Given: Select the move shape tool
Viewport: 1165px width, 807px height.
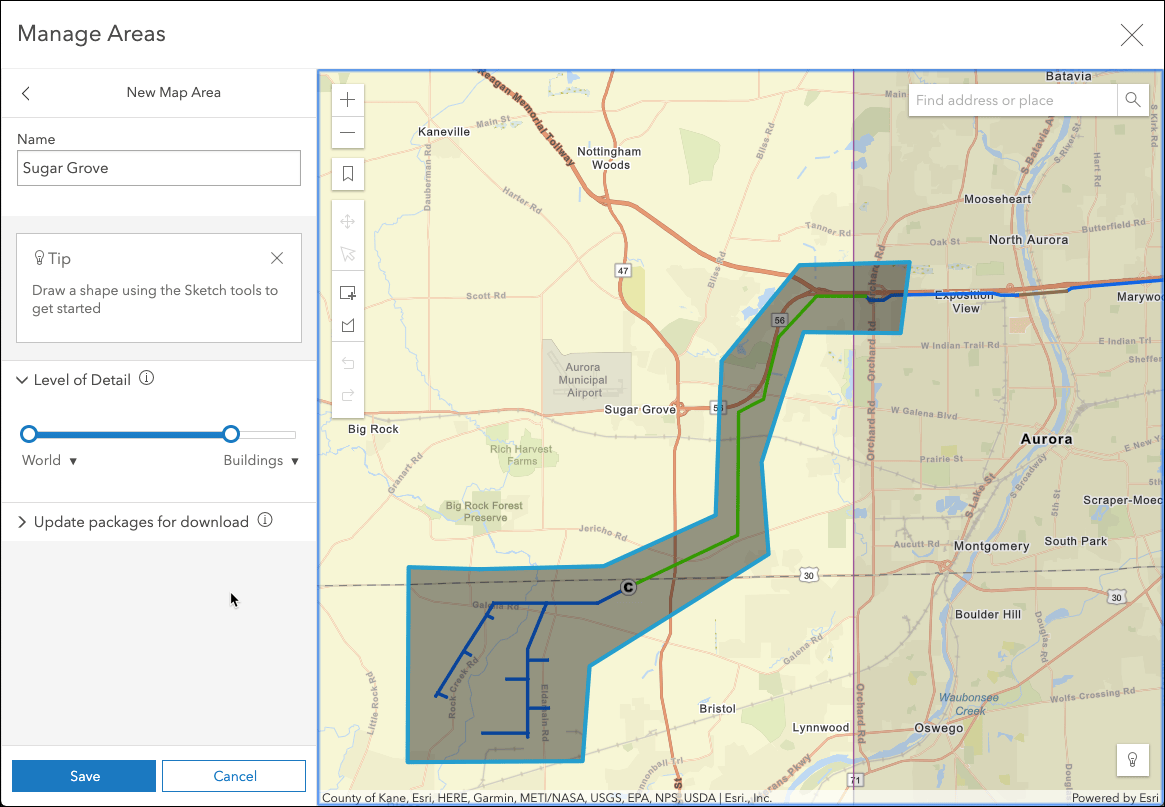Looking at the screenshot, I should [347, 220].
